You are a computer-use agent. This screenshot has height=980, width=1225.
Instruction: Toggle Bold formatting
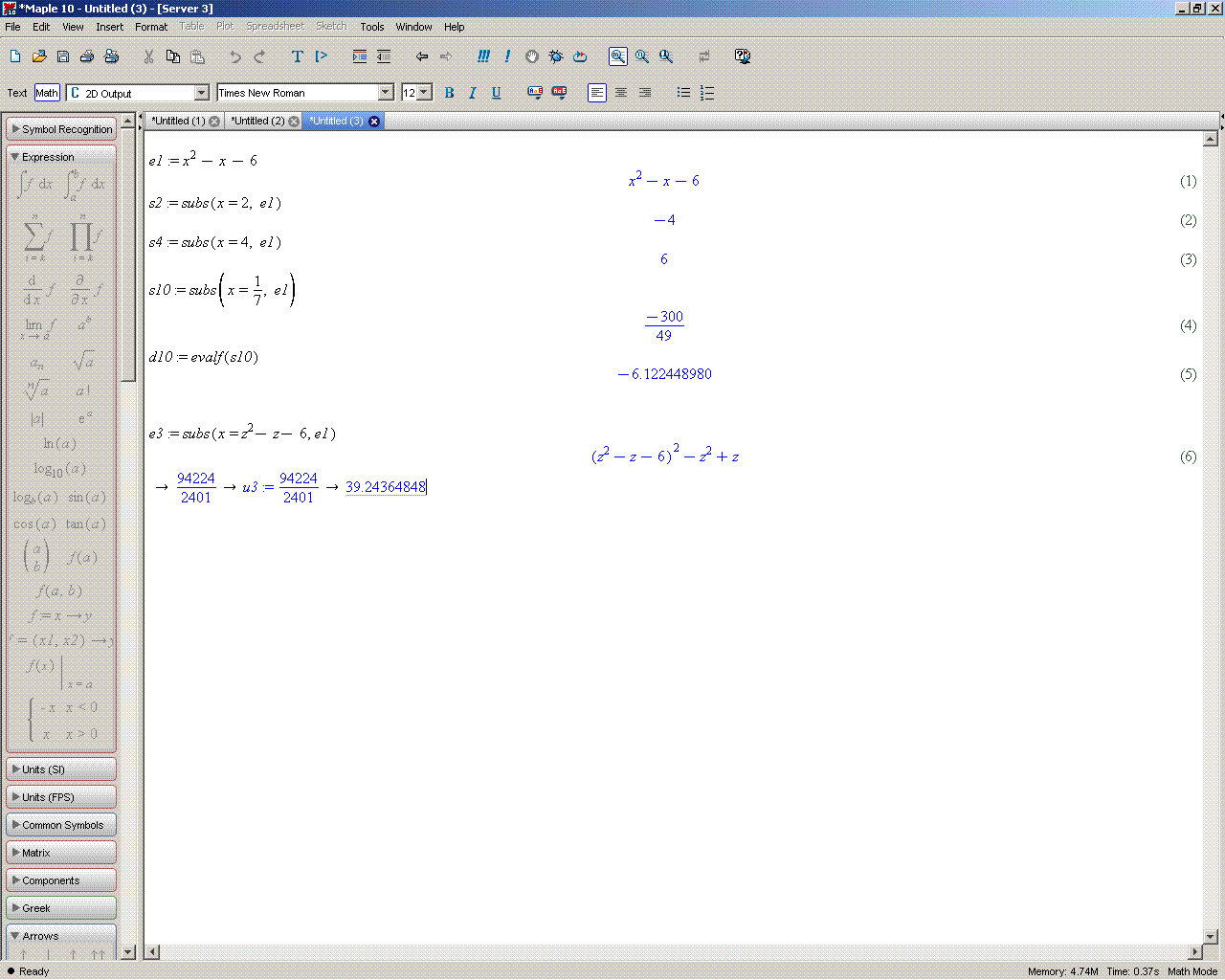pyautogui.click(x=449, y=93)
